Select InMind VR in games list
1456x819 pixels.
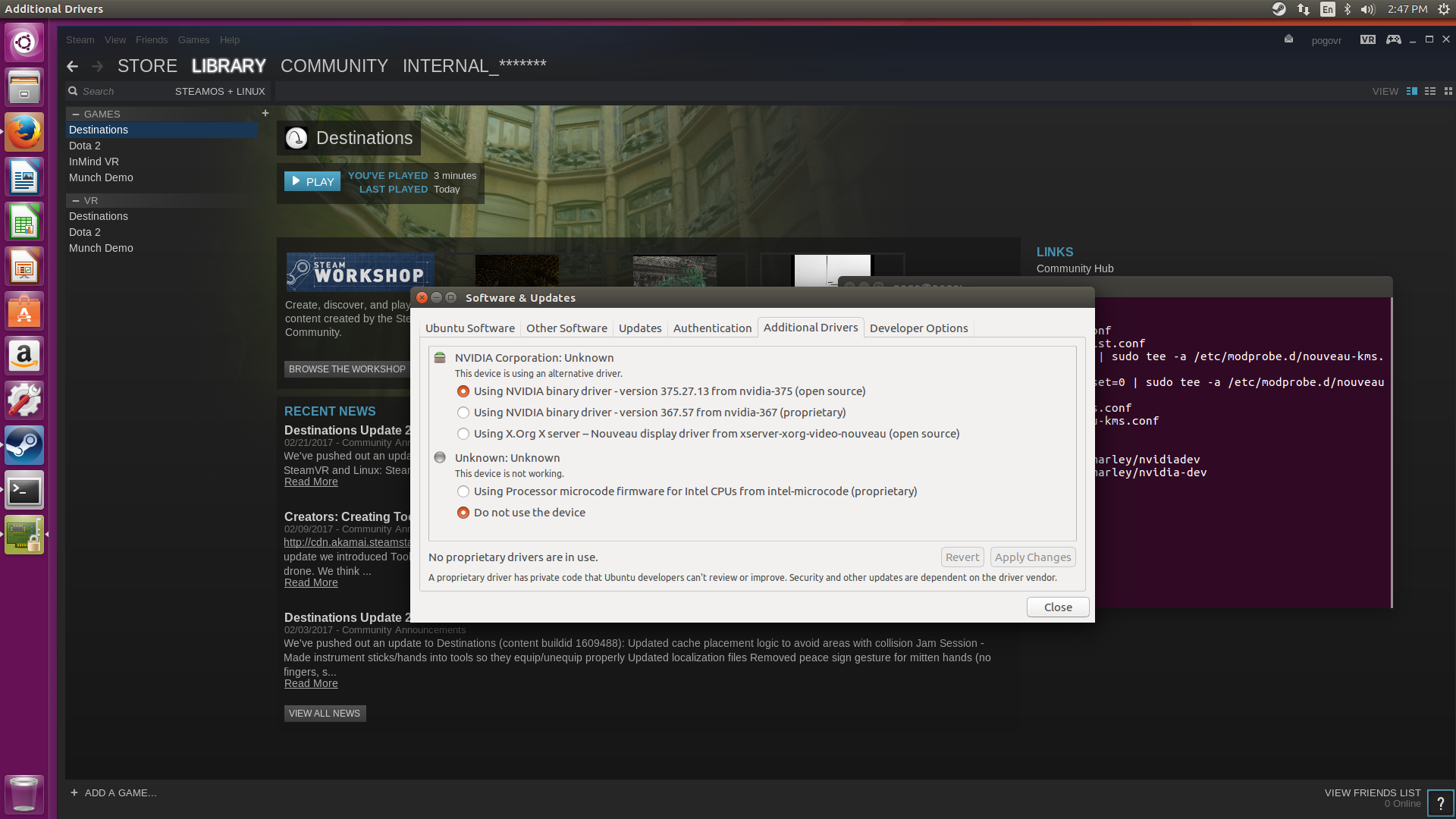94,162
